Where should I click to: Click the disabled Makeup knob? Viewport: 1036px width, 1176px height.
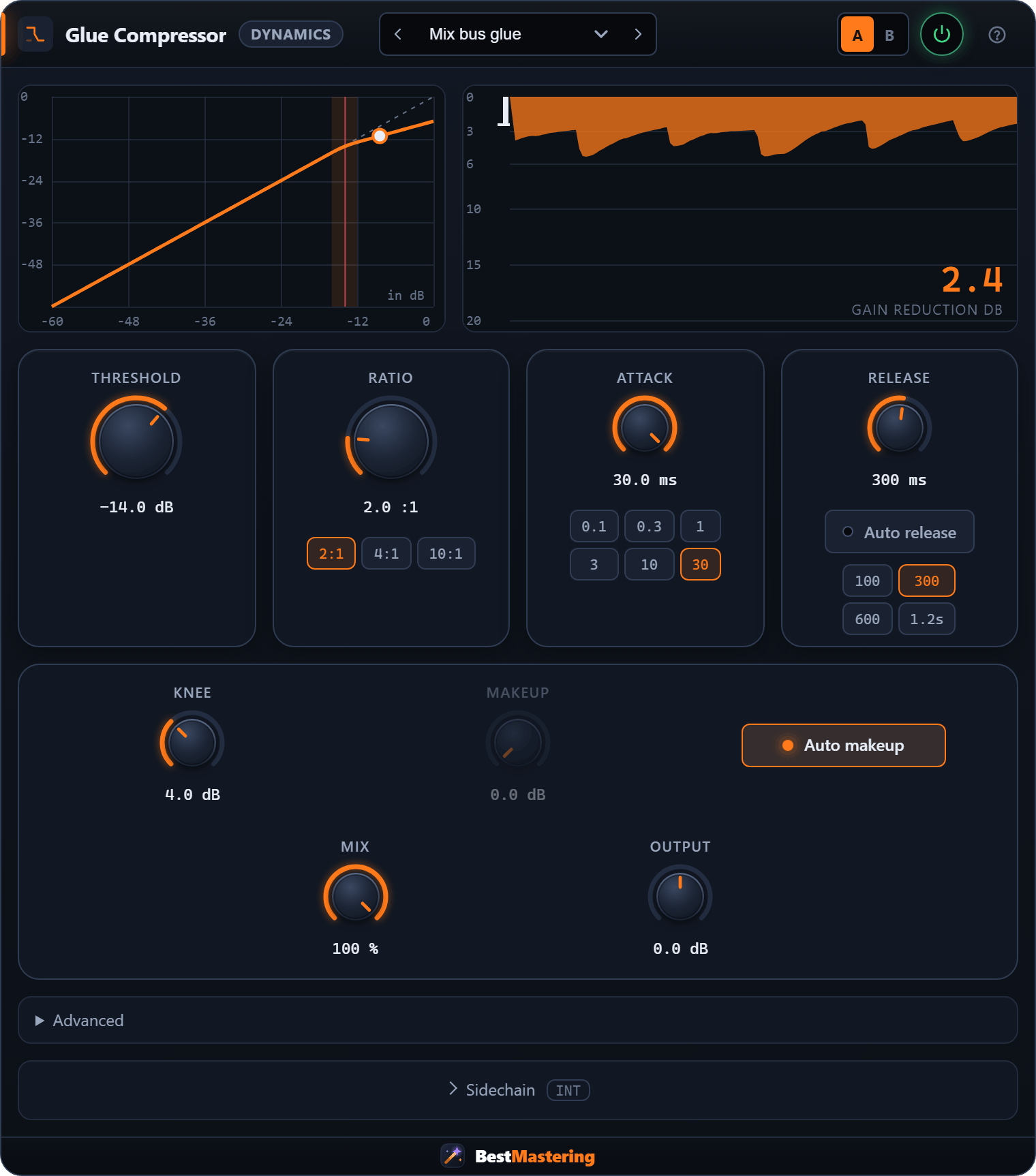(518, 743)
